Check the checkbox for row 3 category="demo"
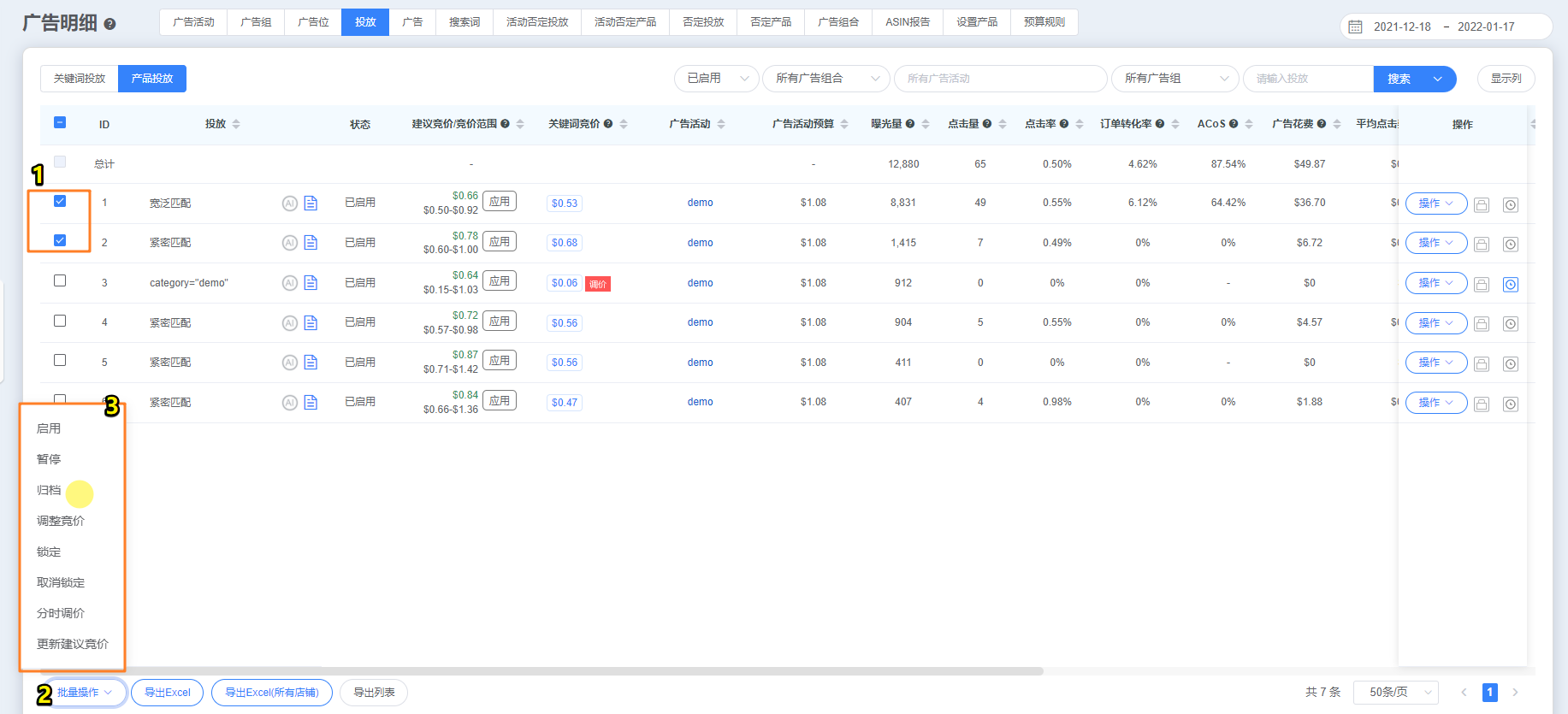 (60, 280)
